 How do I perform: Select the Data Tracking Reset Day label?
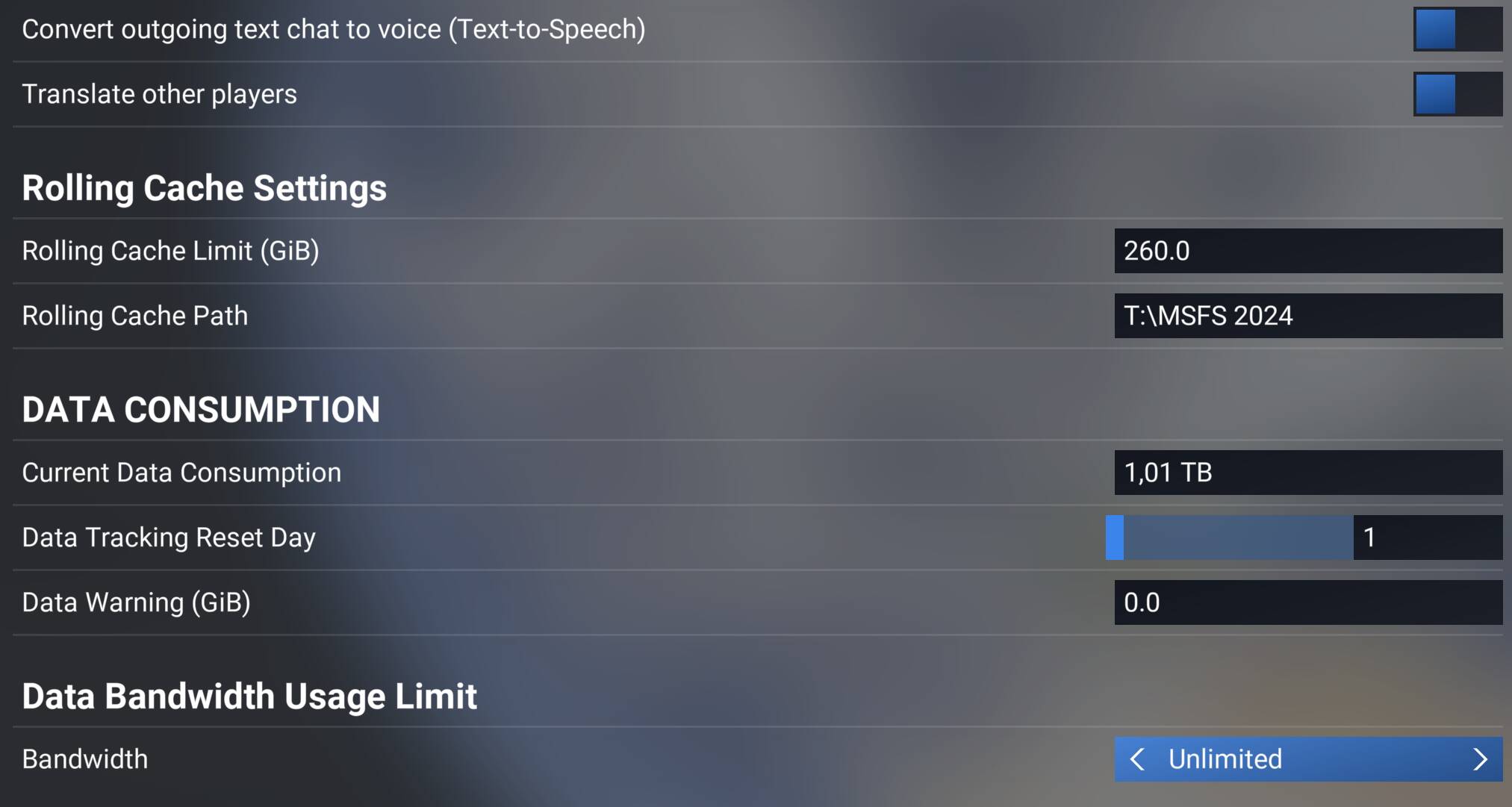point(169,538)
